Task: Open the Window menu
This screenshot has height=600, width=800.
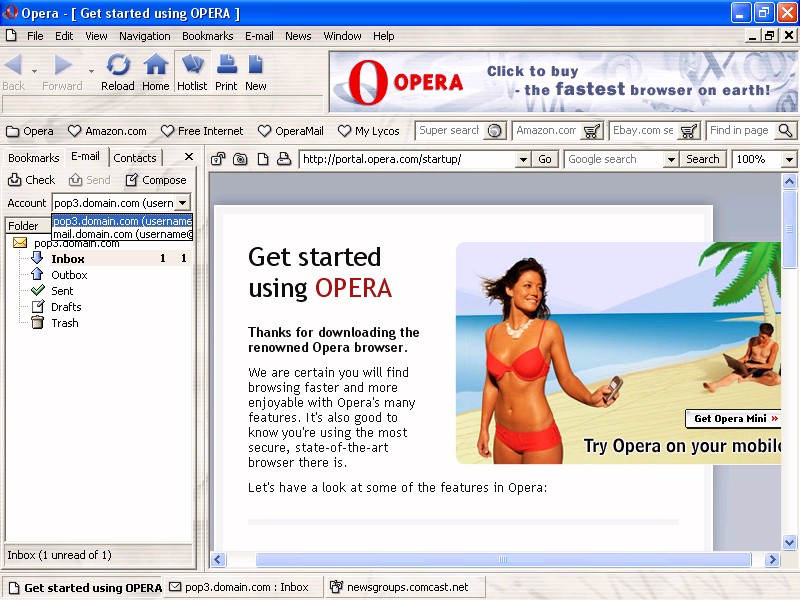Action: 342,36
